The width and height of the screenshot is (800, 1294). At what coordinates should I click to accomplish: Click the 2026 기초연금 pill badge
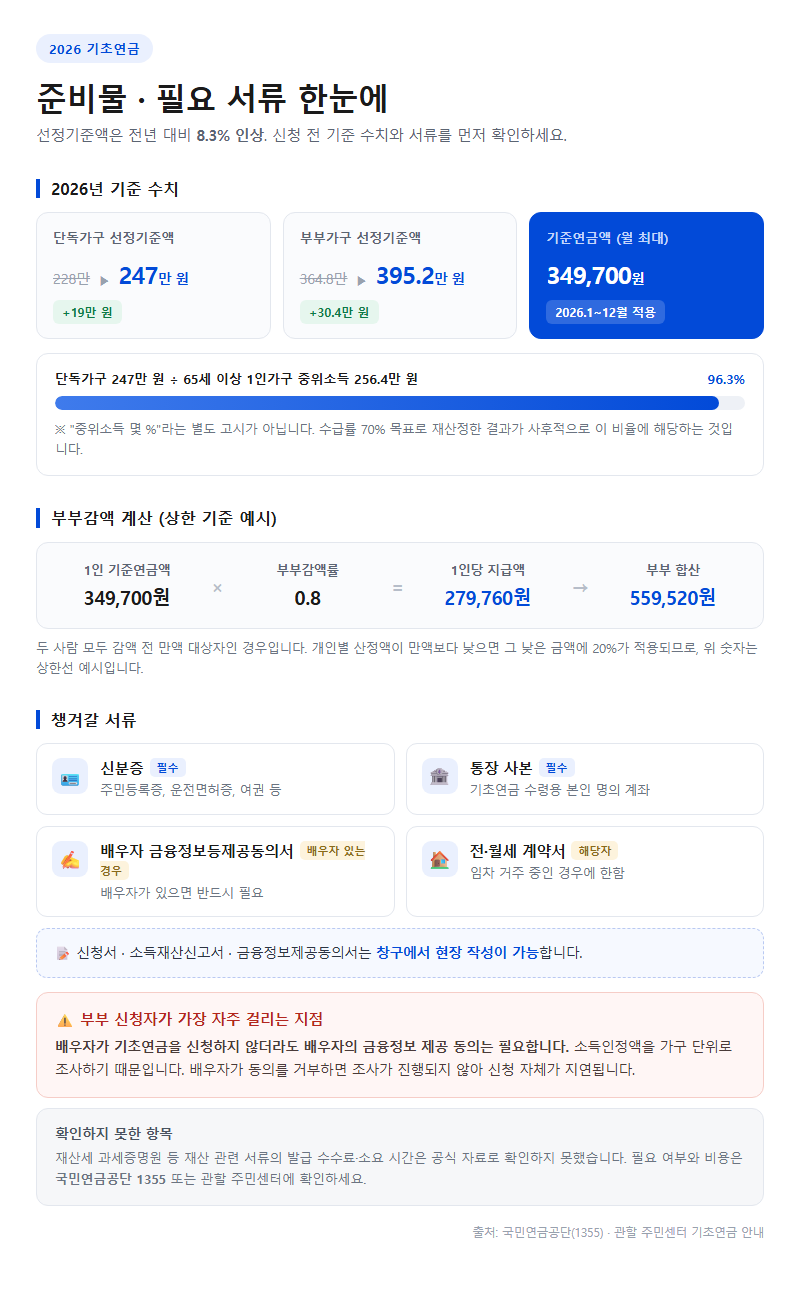pyautogui.click(x=94, y=49)
